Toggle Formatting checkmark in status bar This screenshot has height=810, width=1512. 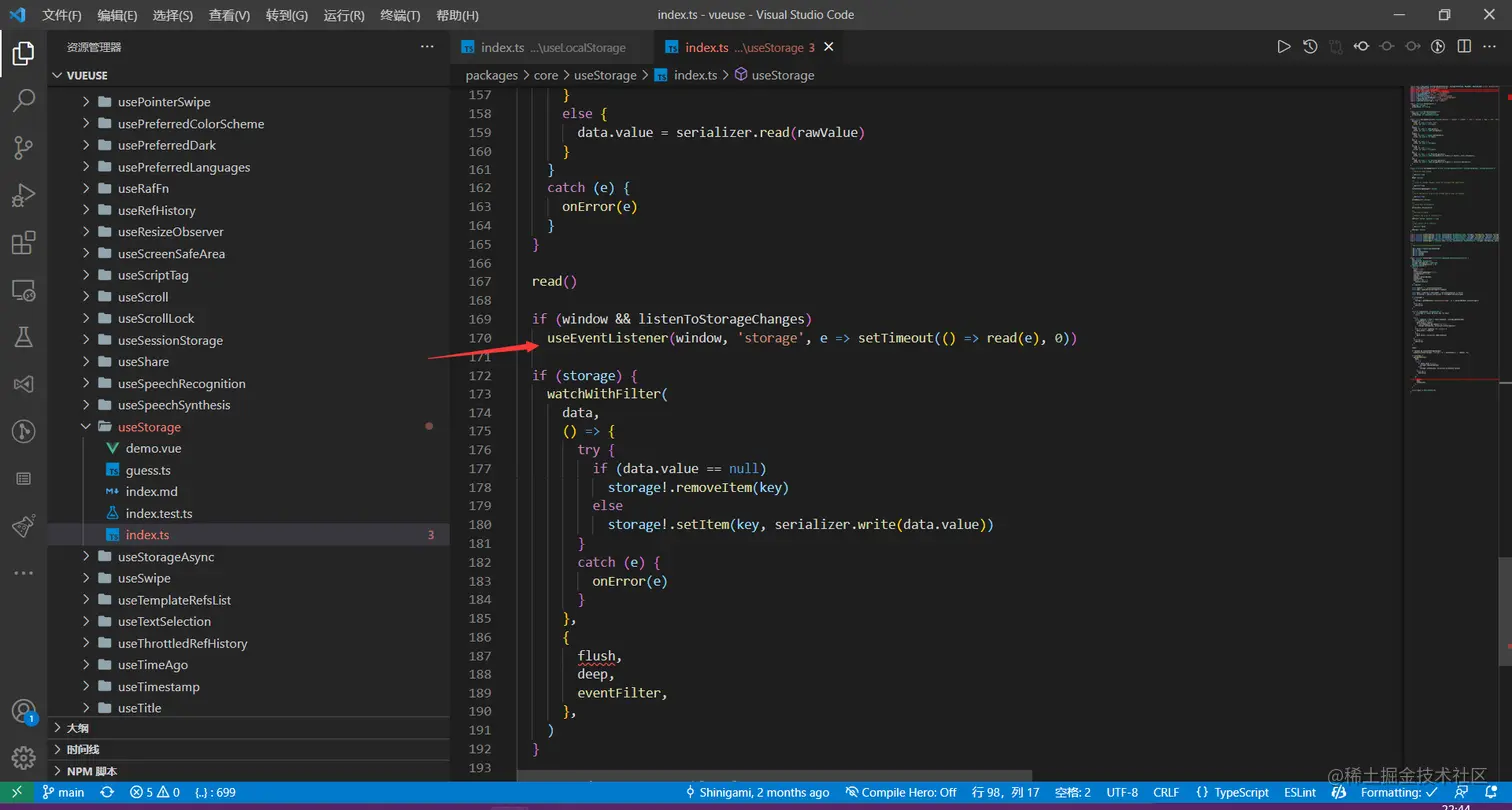click(x=1397, y=792)
